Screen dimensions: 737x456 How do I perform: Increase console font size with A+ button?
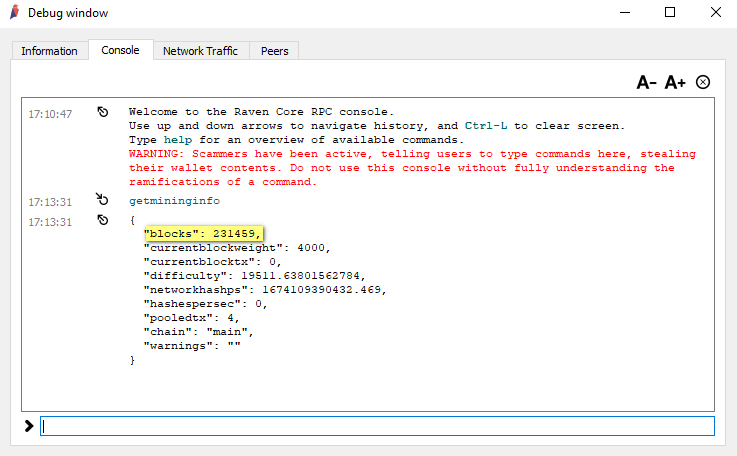tap(676, 82)
